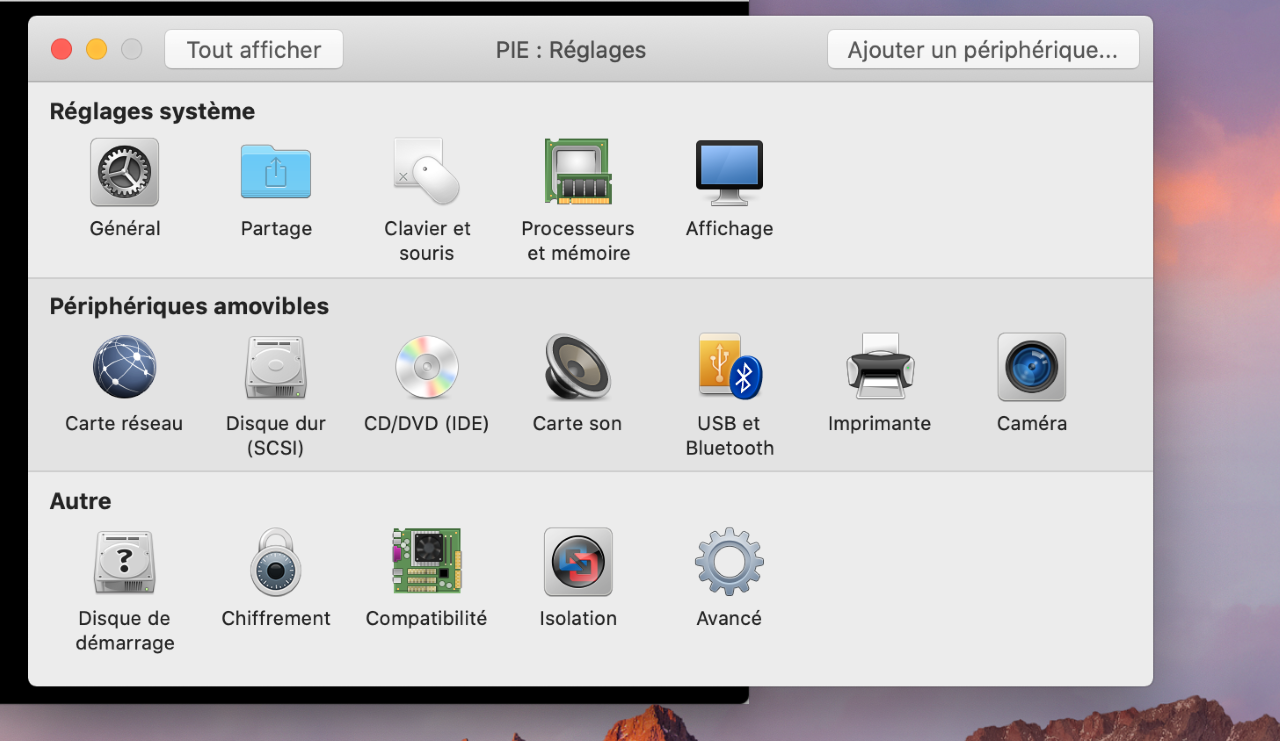
Task: Open the Carte son speaker icon
Action: click(x=578, y=367)
